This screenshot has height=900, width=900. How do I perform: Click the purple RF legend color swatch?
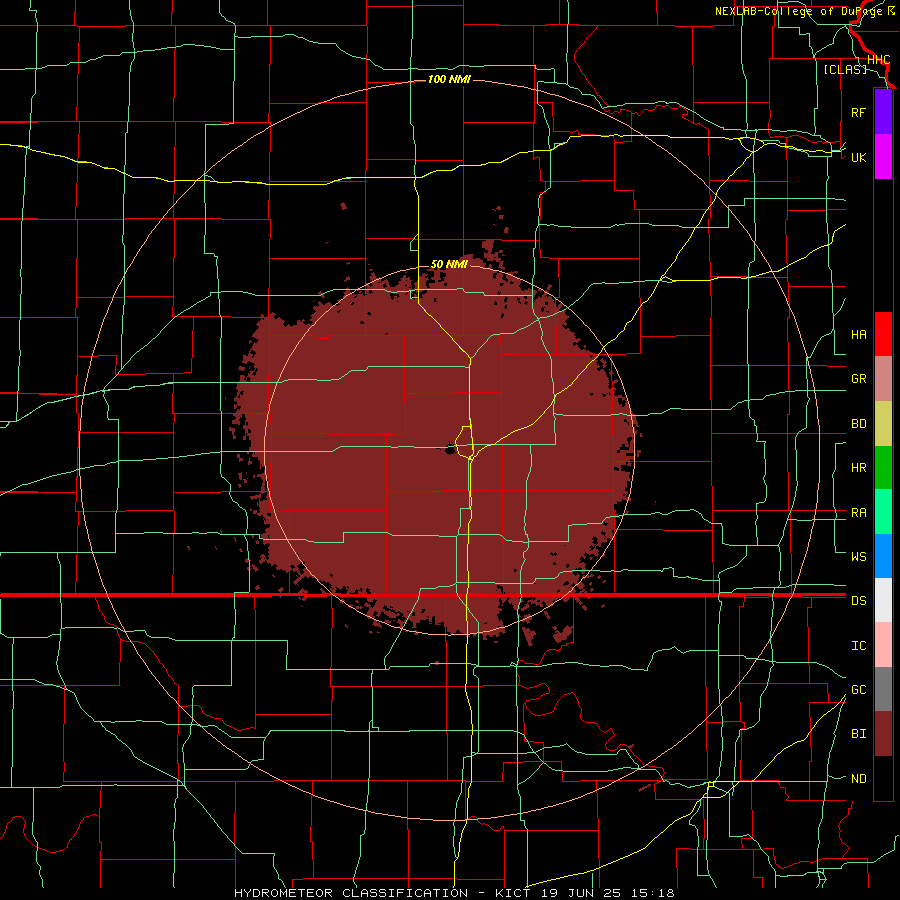[x=883, y=112]
